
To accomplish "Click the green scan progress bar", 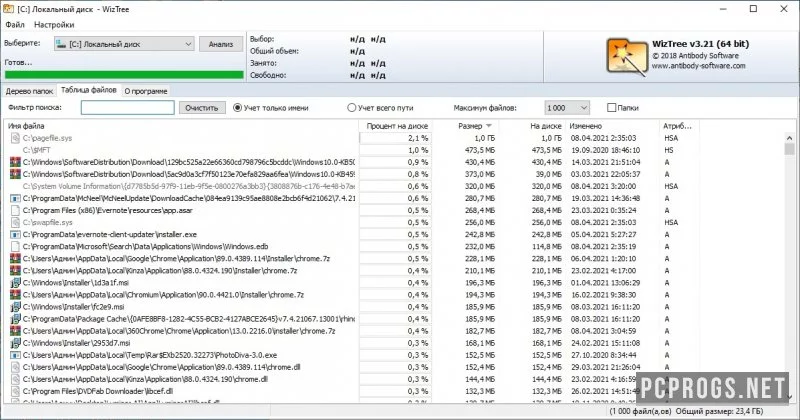I will (x=124, y=75).
